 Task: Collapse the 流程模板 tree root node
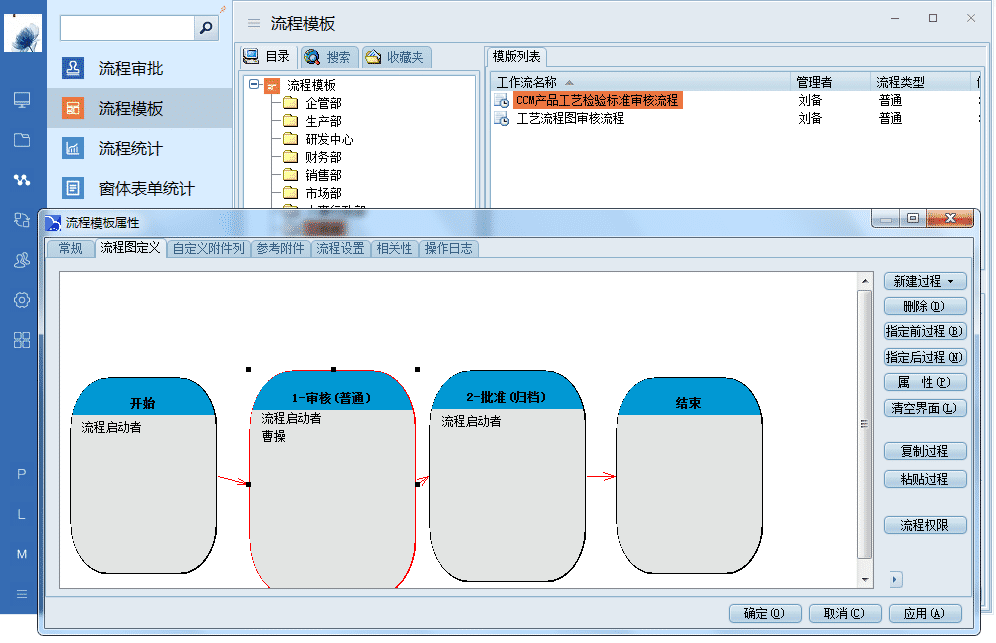pyautogui.click(x=255, y=86)
